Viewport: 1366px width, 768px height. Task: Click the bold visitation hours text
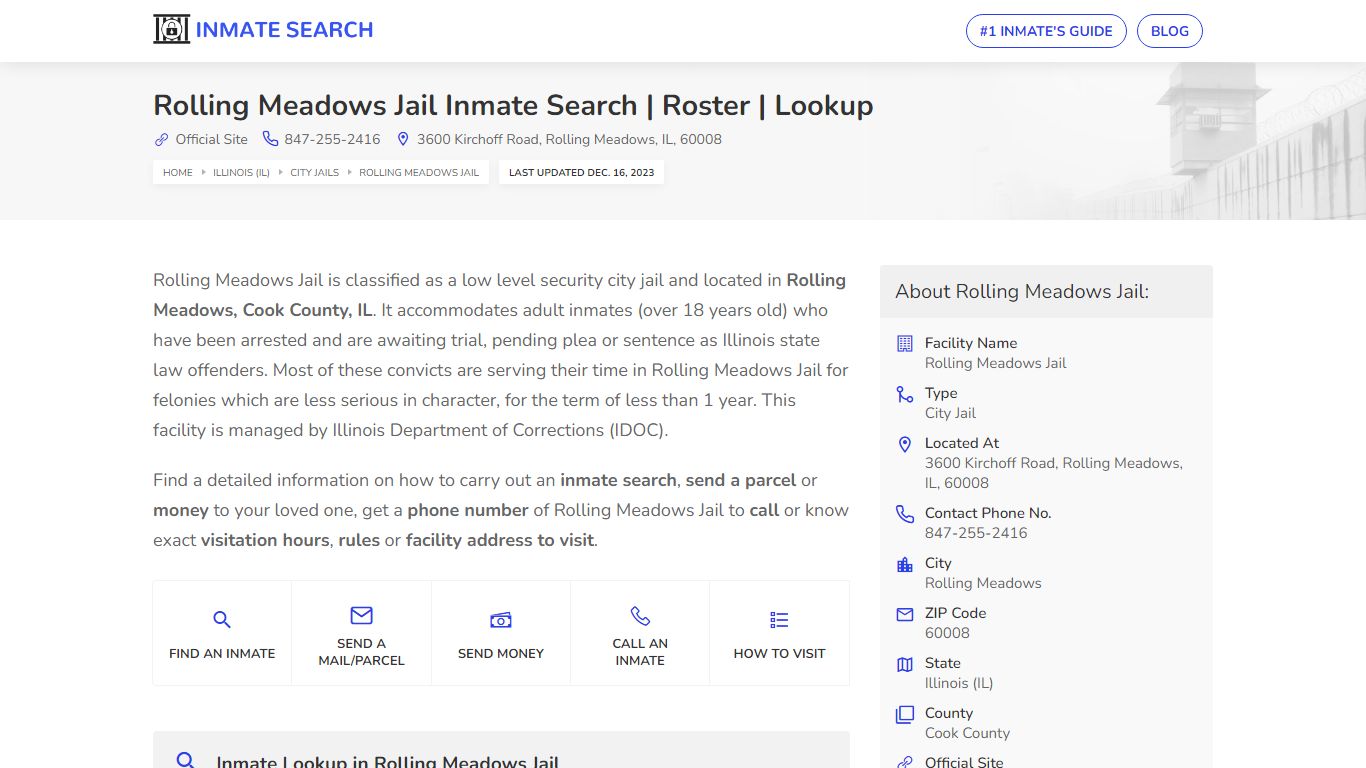(x=265, y=540)
